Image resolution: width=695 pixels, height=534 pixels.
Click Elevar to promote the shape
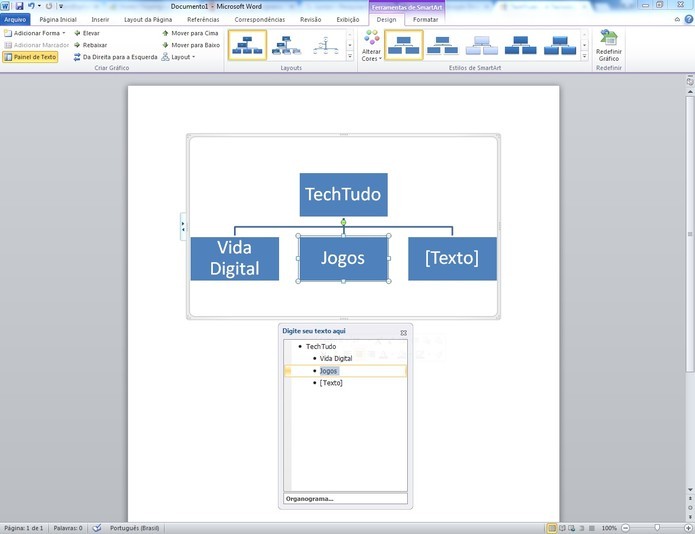click(86, 33)
